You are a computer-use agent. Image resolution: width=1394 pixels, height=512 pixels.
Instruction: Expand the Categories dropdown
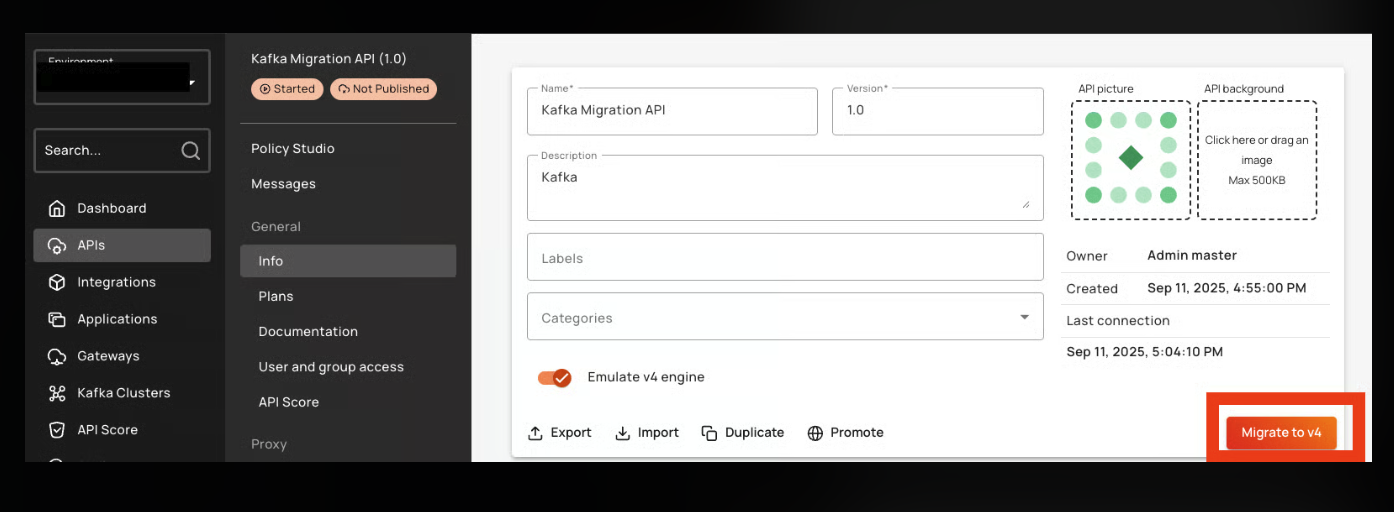pos(1024,317)
